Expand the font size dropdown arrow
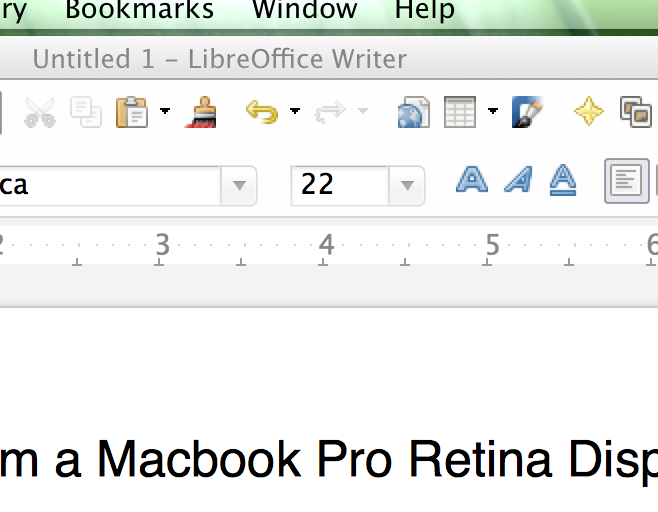This screenshot has height=512, width=658. 407,185
